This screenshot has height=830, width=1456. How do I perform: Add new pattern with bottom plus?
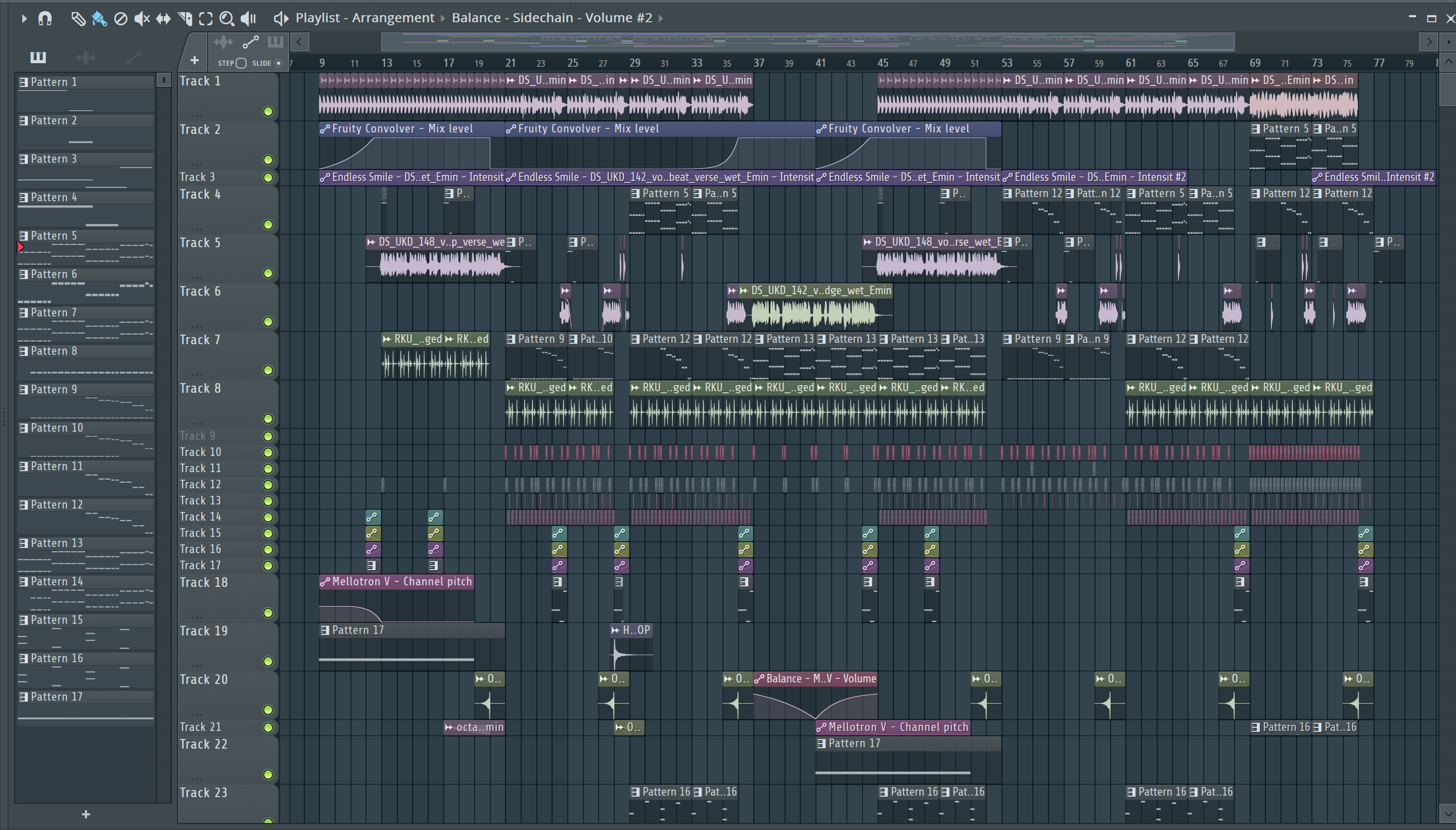(x=85, y=815)
